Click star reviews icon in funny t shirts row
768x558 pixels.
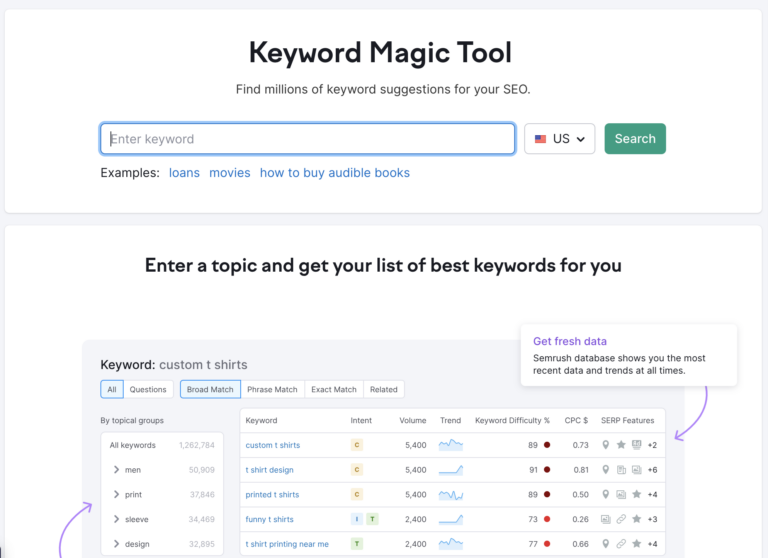[636, 519]
